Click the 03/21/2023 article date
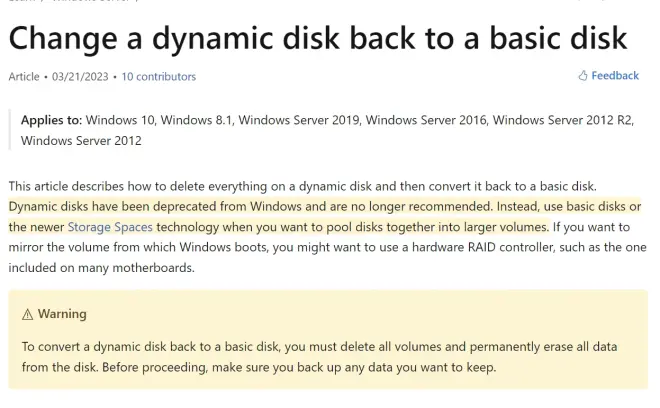660x408 pixels. pyautogui.click(x=80, y=77)
